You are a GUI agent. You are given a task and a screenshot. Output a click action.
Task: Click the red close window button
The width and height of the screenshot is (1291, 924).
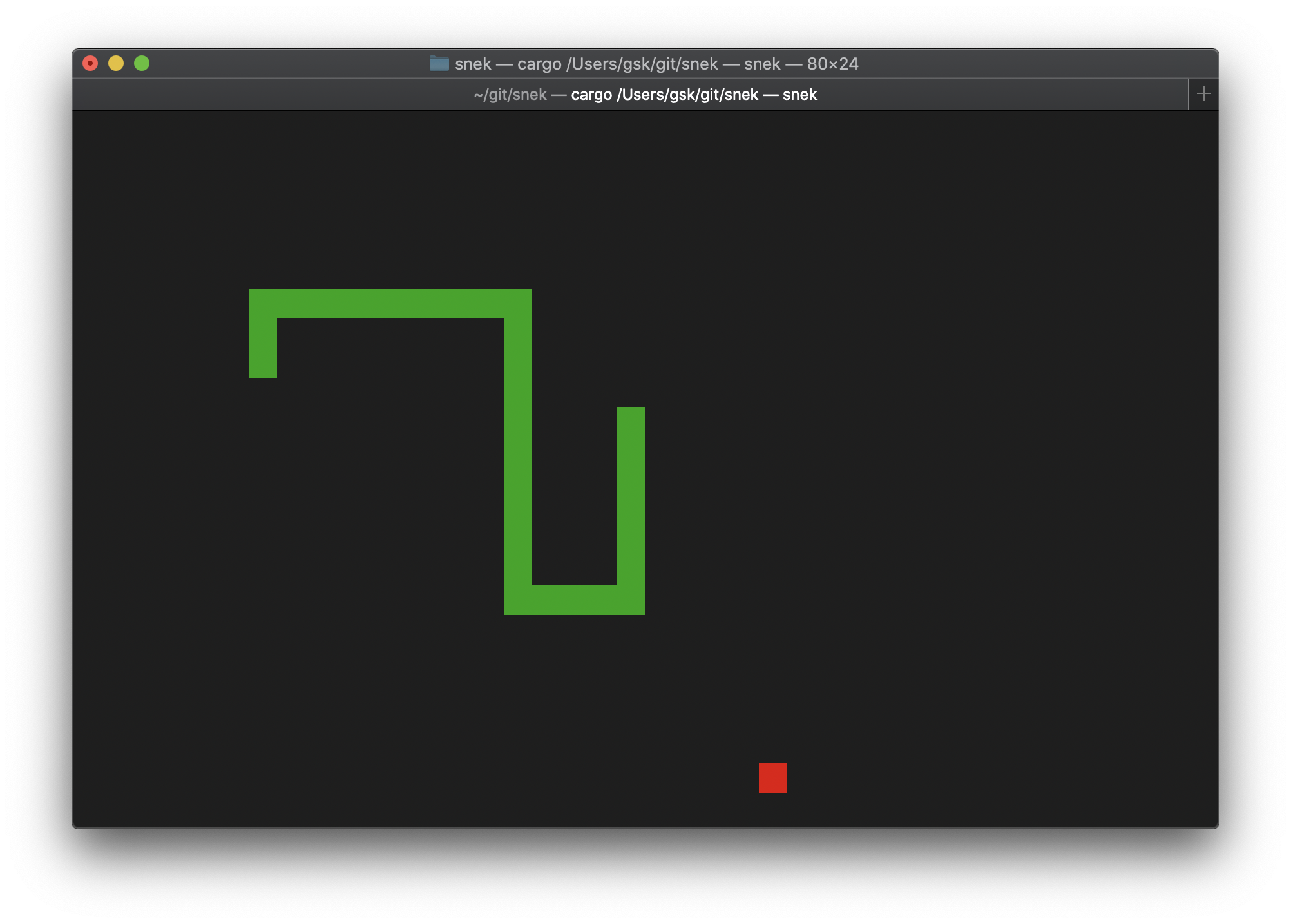90,63
